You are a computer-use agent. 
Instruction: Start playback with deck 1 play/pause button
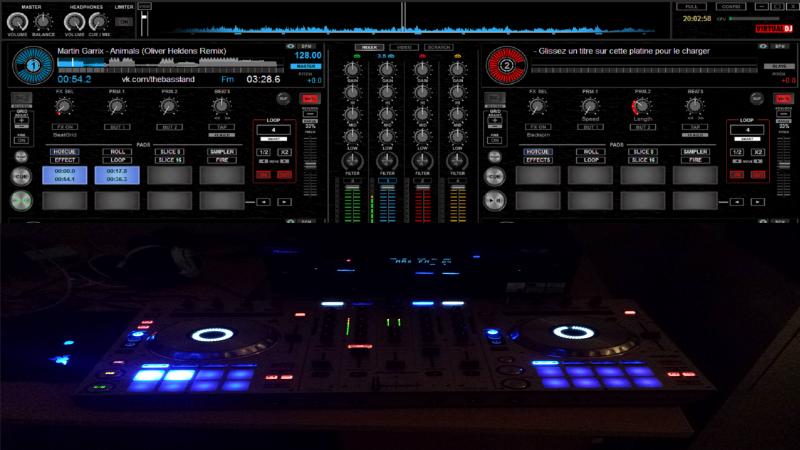click(21, 201)
